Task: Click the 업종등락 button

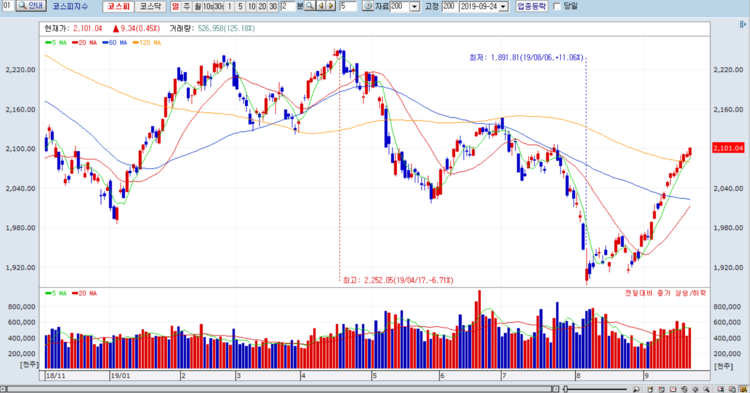Action: pos(531,6)
